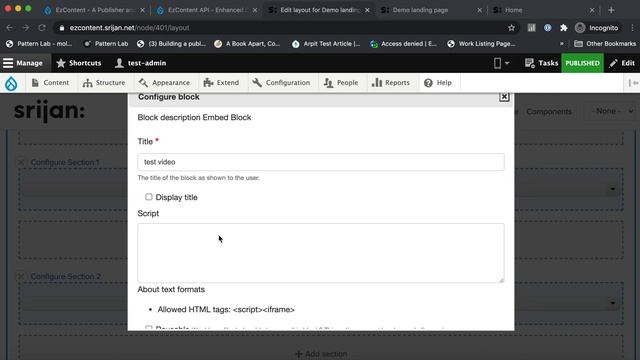Open the Appearance admin menu
Viewport: 640px width, 360px height.
click(164, 82)
